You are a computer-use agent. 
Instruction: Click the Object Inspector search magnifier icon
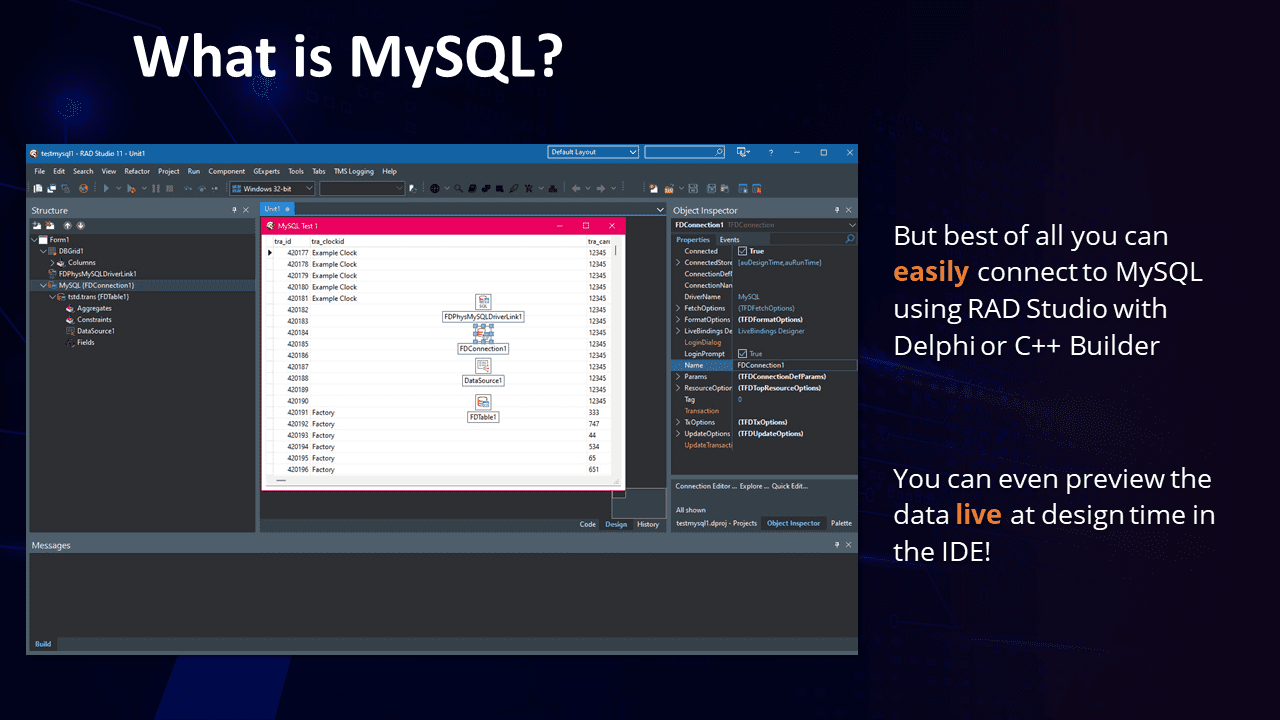pyautogui.click(x=850, y=239)
